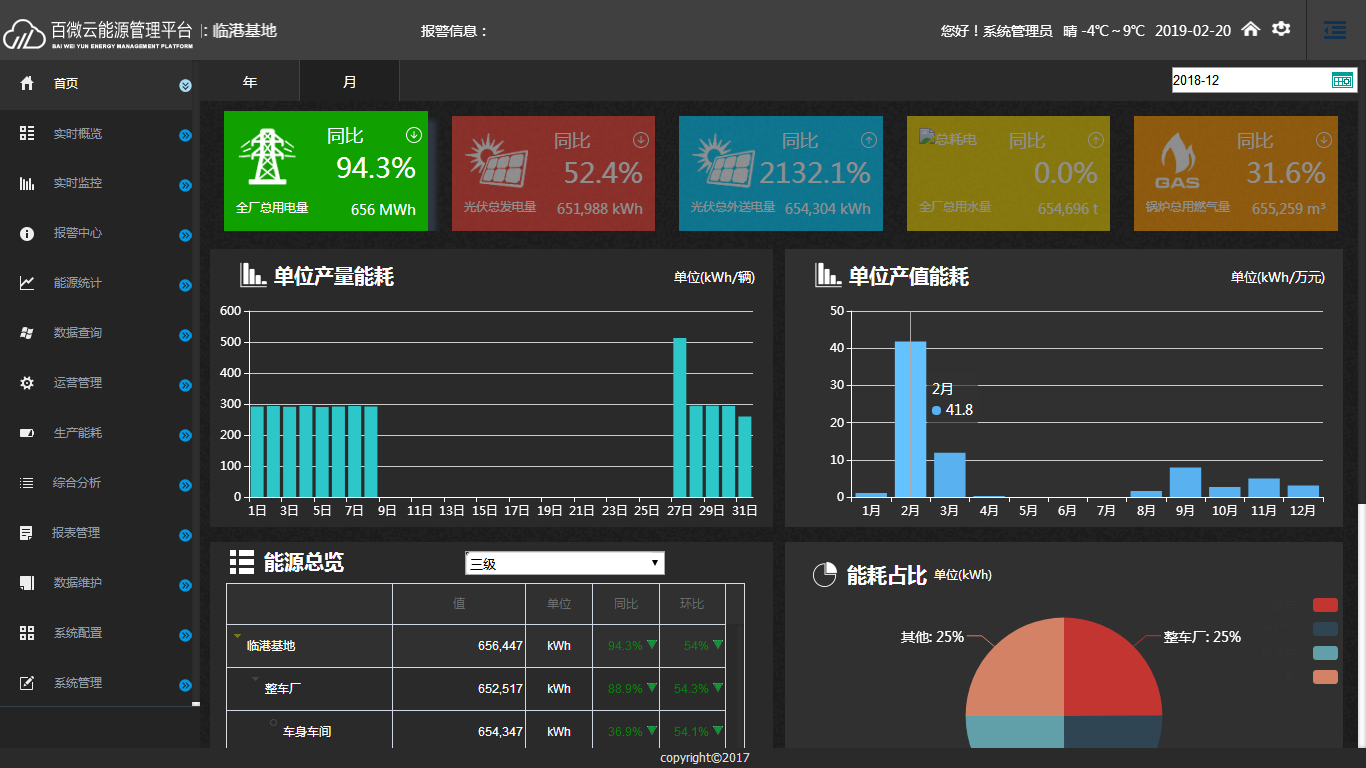Toggle the salmon 其他 legend item
The height and width of the screenshot is (768, 1366).
[x=1325, y=677]
